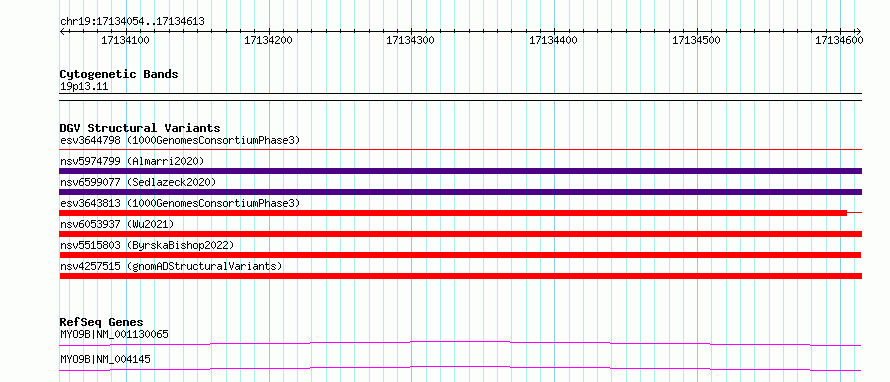Open variant nsv6599077 (Sedlazeck2020) label

click(x=138, y=182)
